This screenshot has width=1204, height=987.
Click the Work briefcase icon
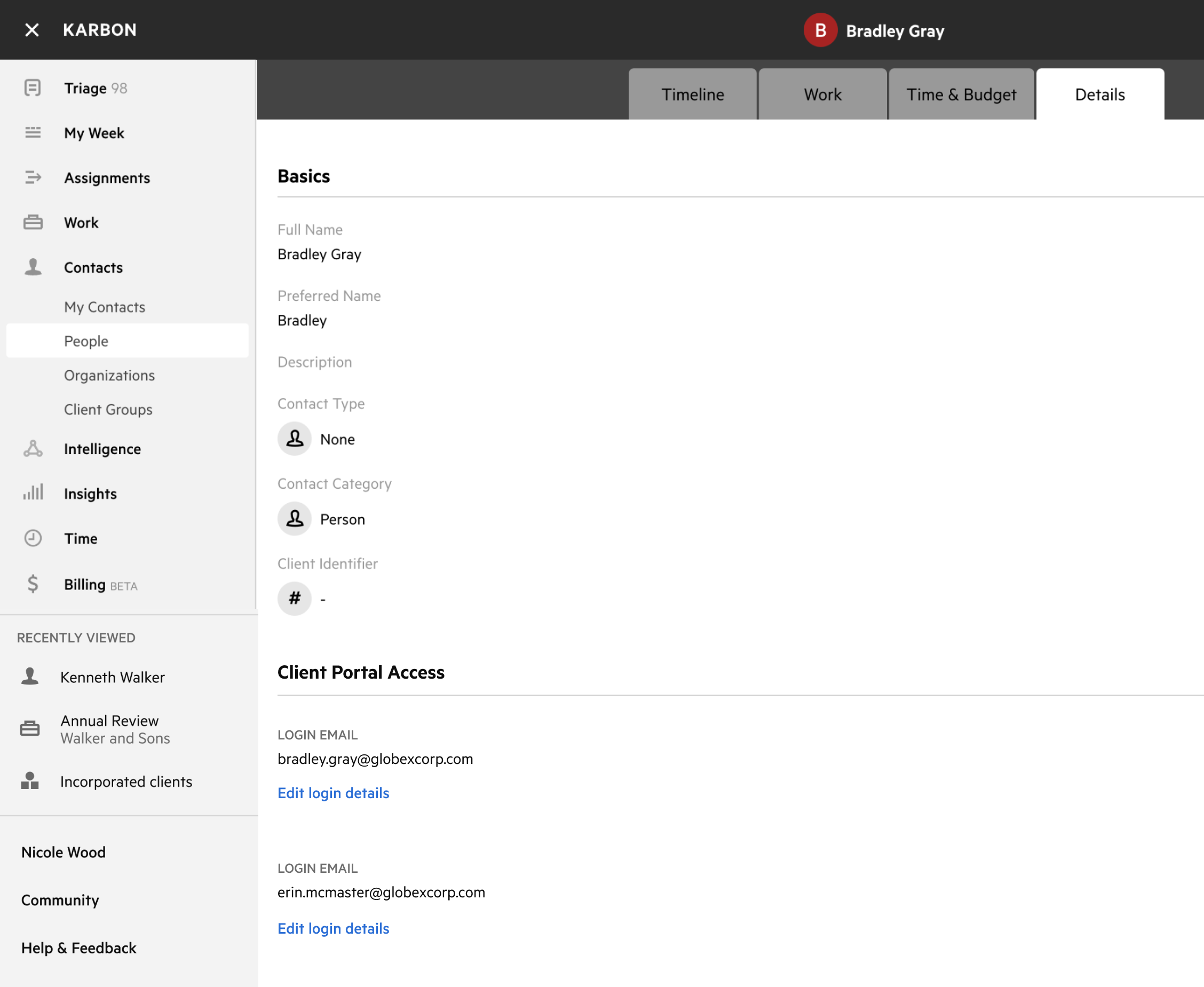point(33,222)
